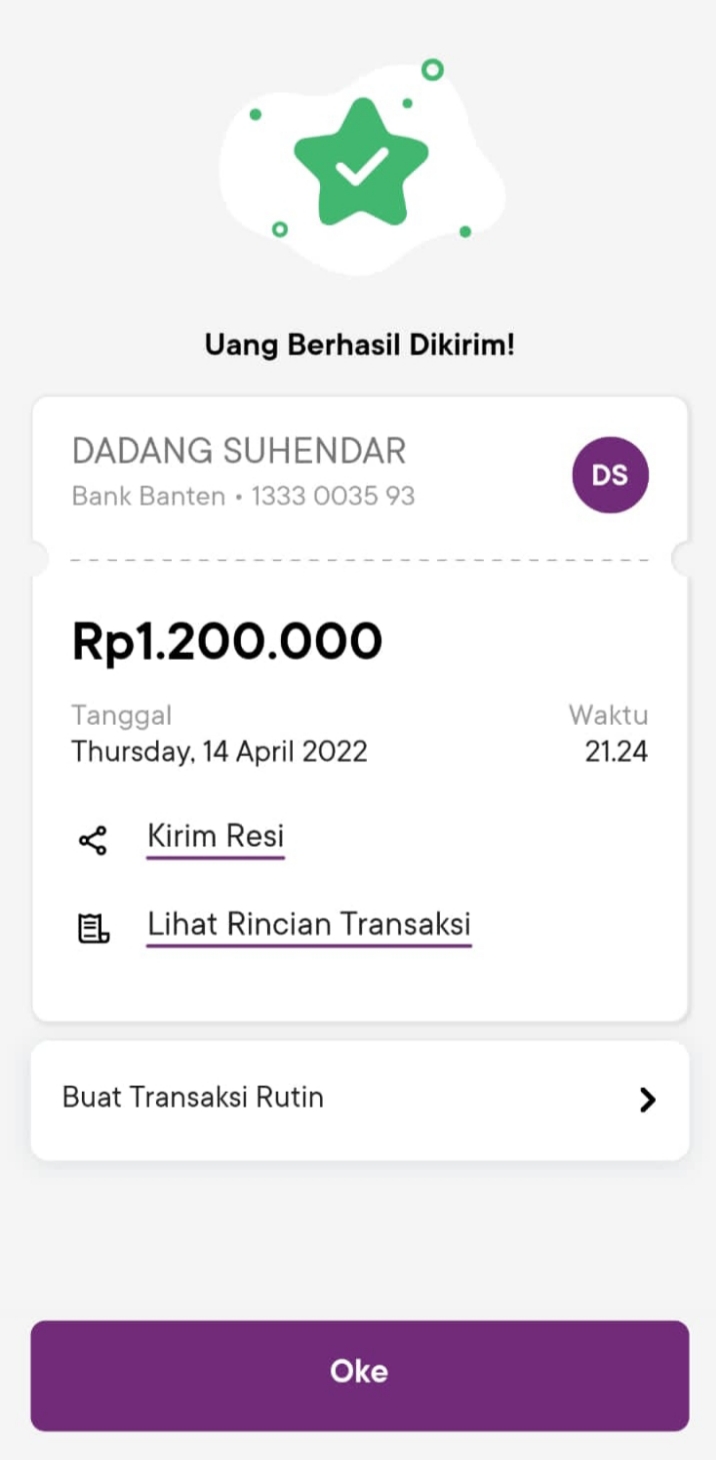Expand Buat Transaksi Rutin with the chevron arrow

pos(647,1100)
